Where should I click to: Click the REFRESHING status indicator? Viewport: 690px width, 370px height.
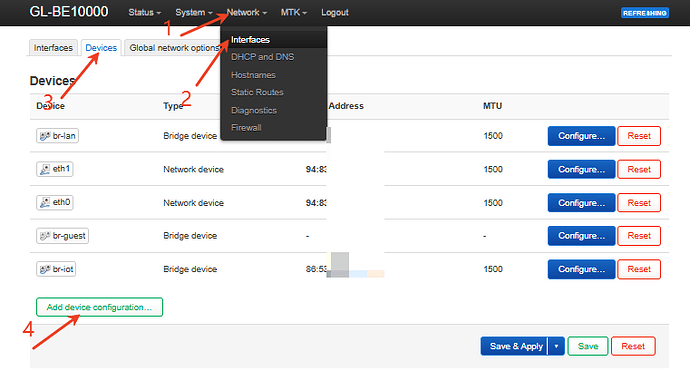click(645, 13)
